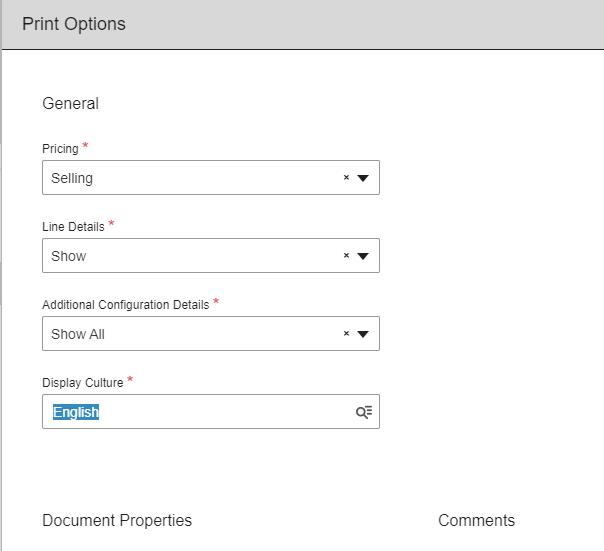Clear the Line Details selection x icon
Image resolution: width=604 pixels, height=551 pixels.
tap(346, 256)
